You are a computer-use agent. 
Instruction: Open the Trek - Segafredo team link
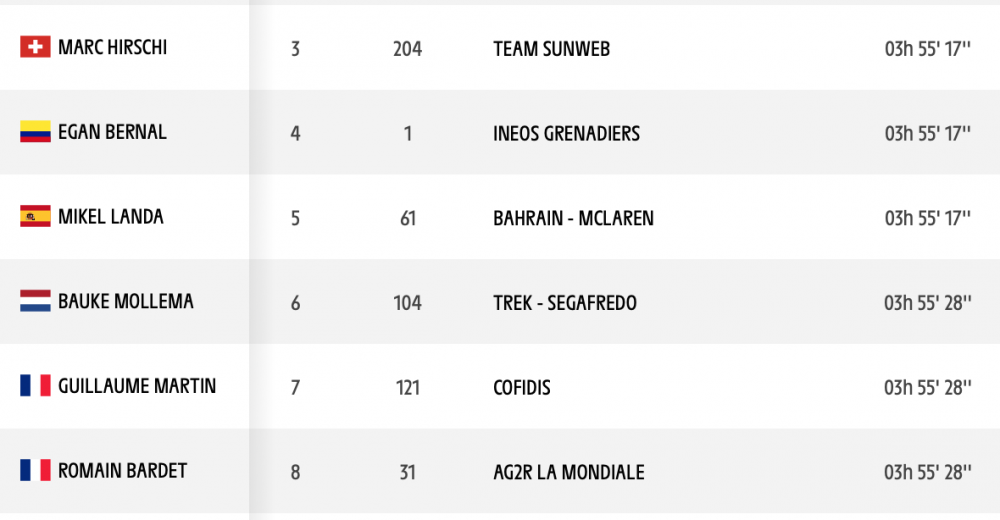tap(565, 302)
